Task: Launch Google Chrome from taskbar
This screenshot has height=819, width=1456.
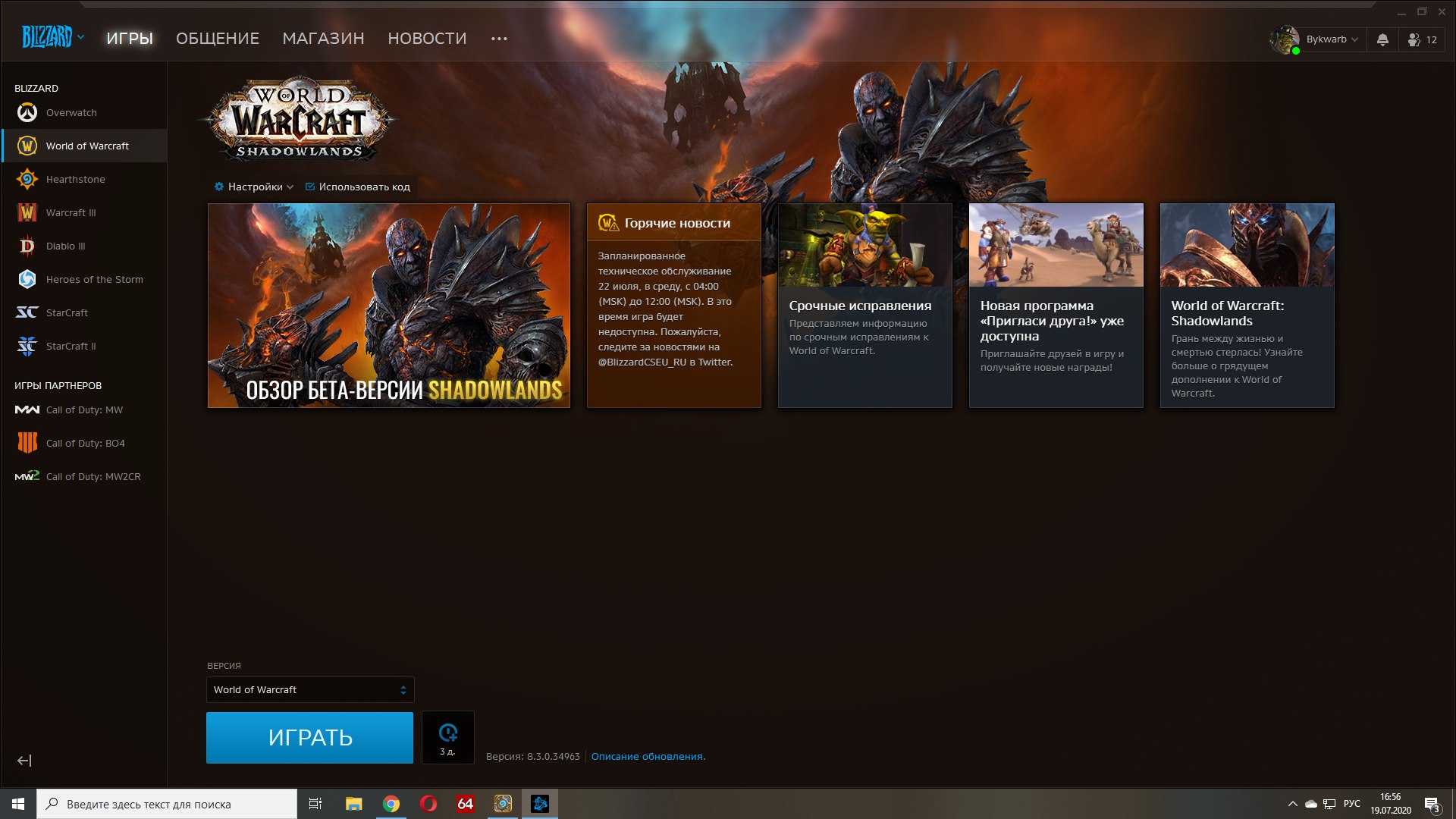Action: click(391, 804)
